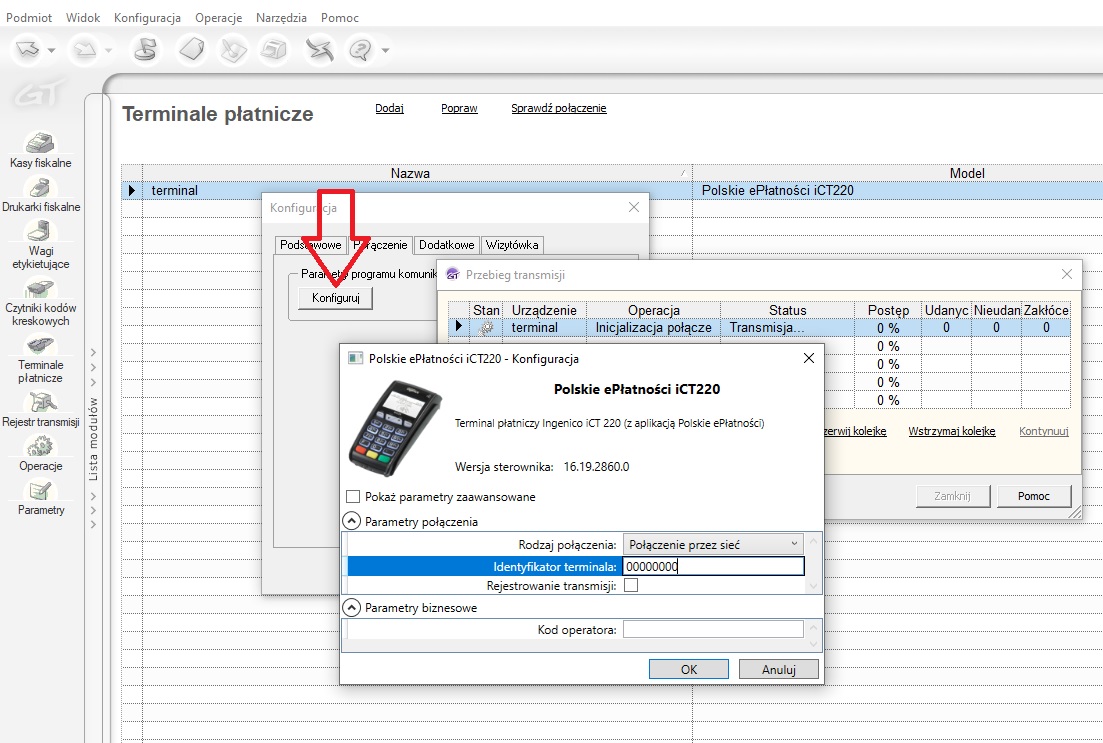Click the Kontynuuj link

tap(1044, 431)
